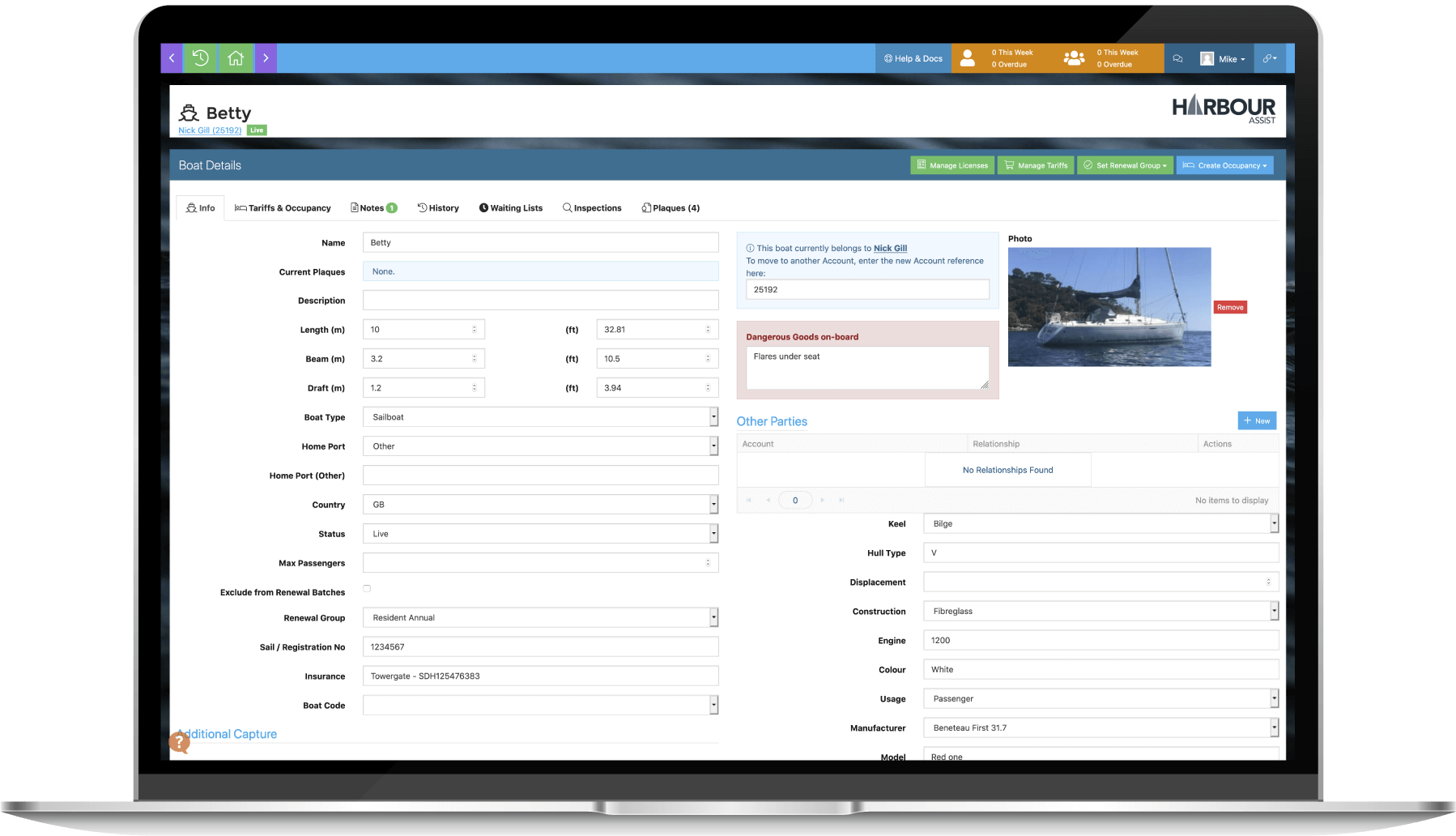Open the Keel dropdown showing Bilge
1456x836 pixels.
tap(1273, 523)
